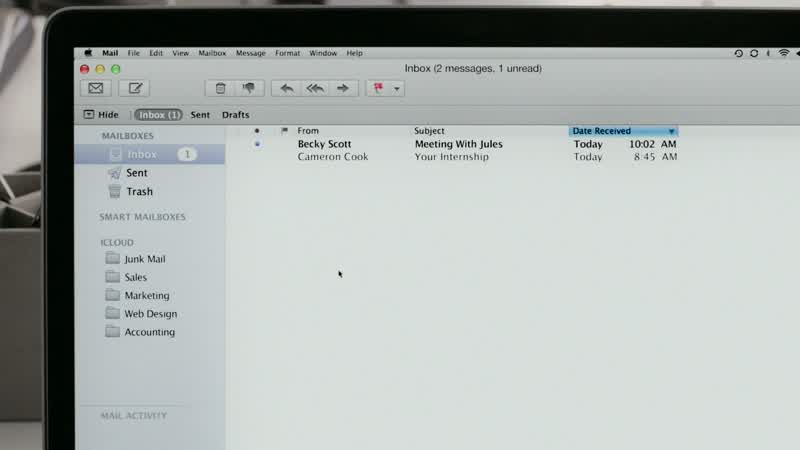
Task: Click the 10:02 AM time cell
Action: point(653,144)
